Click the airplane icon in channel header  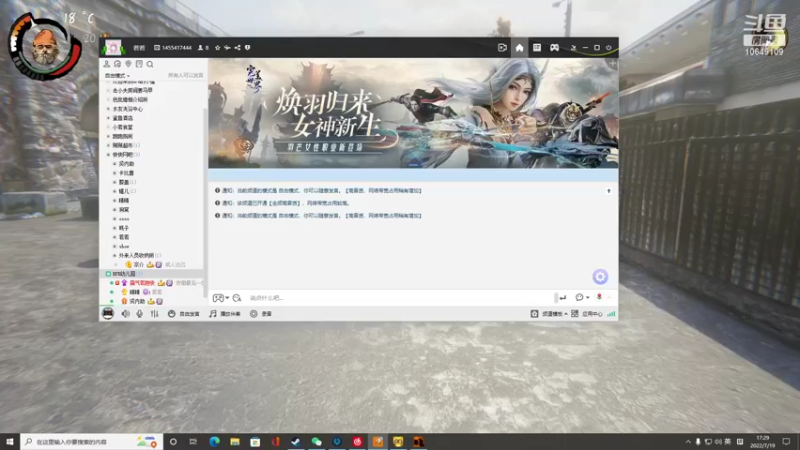(227, 47)
